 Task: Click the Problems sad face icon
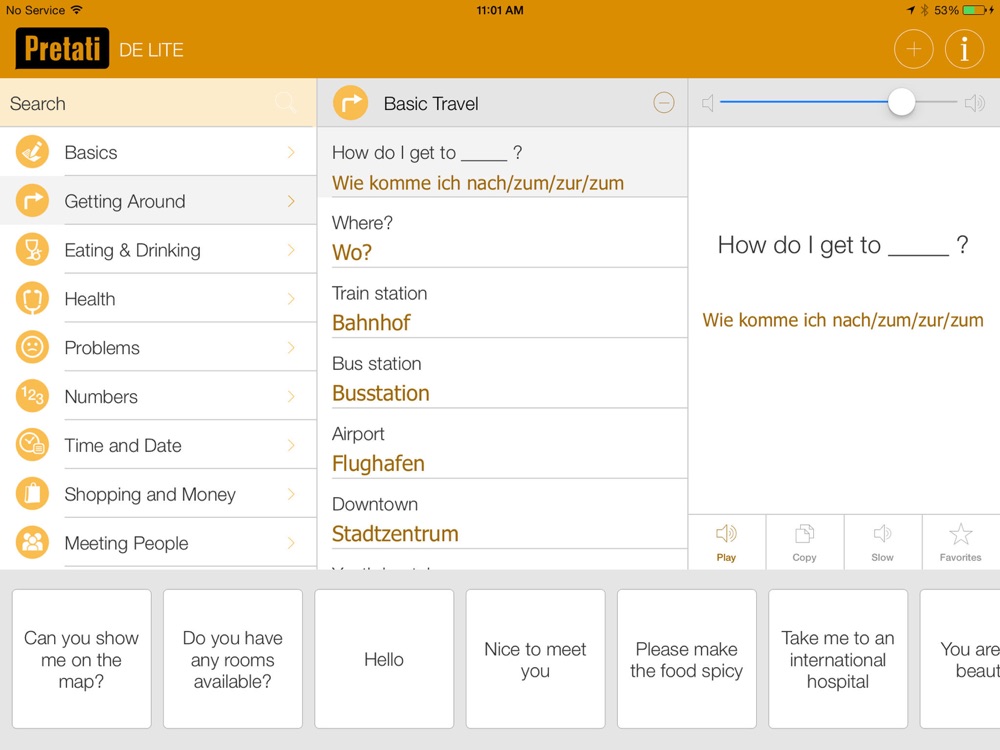pos(32,348)
